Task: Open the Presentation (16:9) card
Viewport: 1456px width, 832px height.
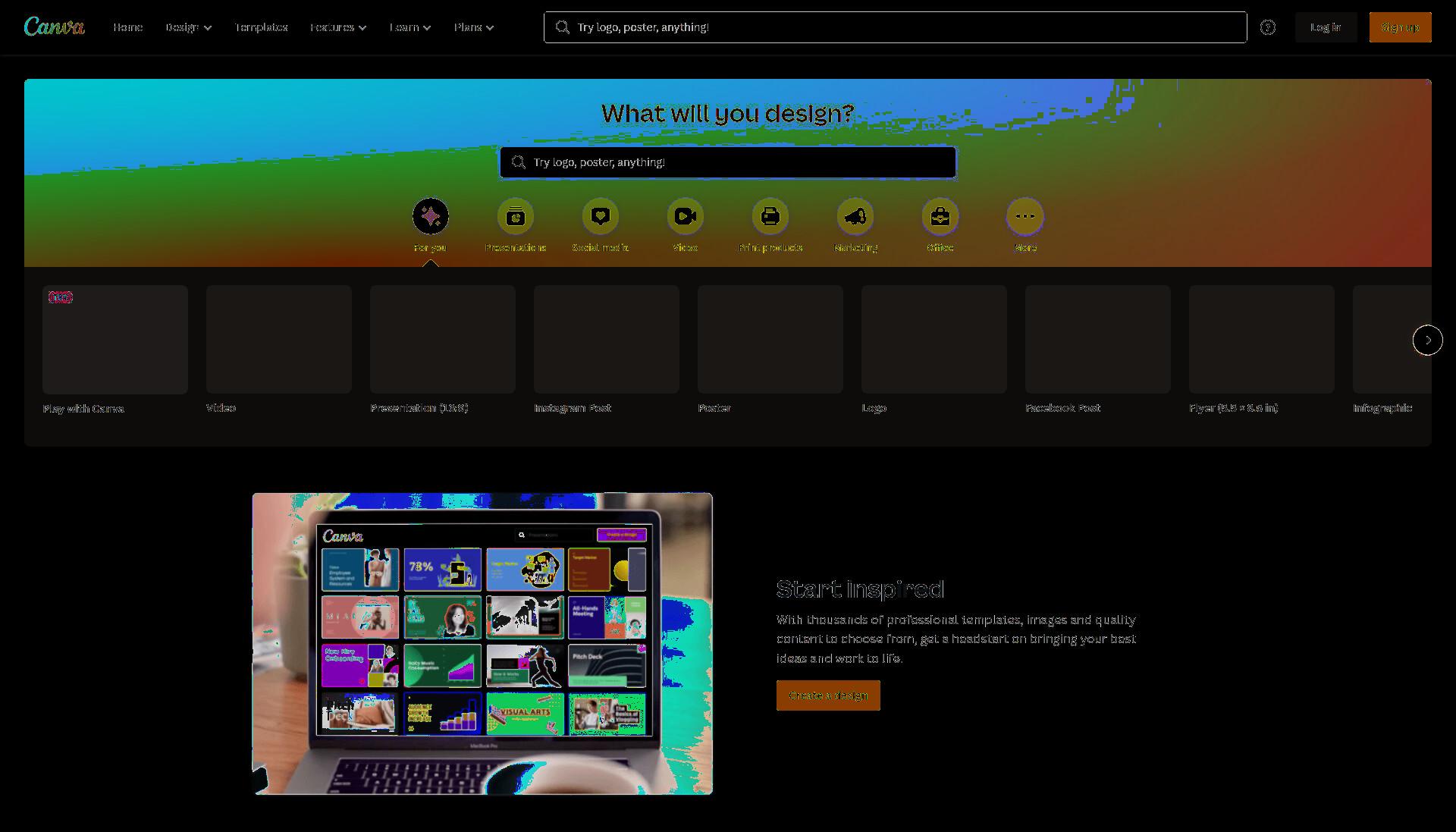Action: [443, 350]
